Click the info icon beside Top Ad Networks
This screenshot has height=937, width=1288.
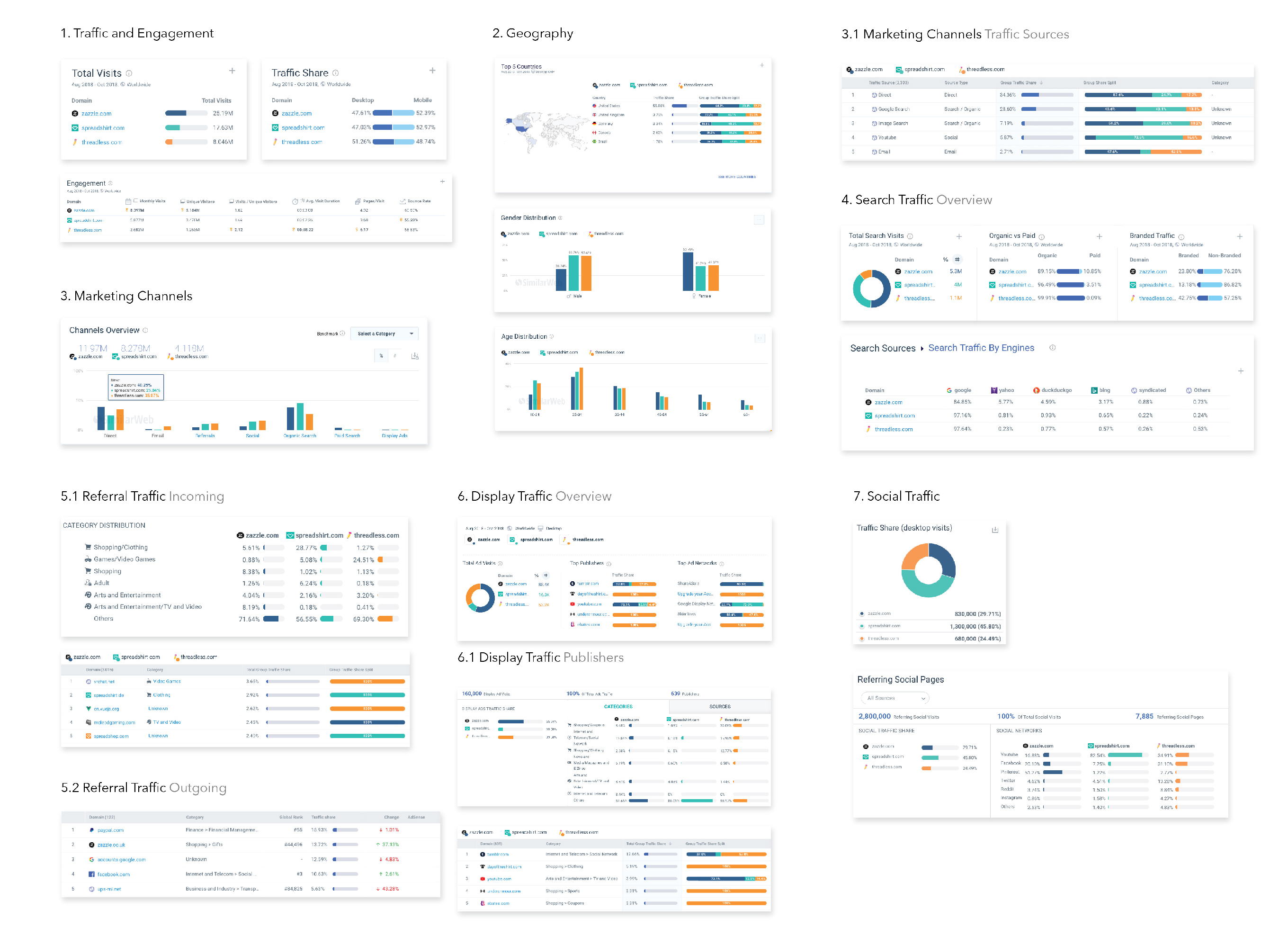coord(722,564)
